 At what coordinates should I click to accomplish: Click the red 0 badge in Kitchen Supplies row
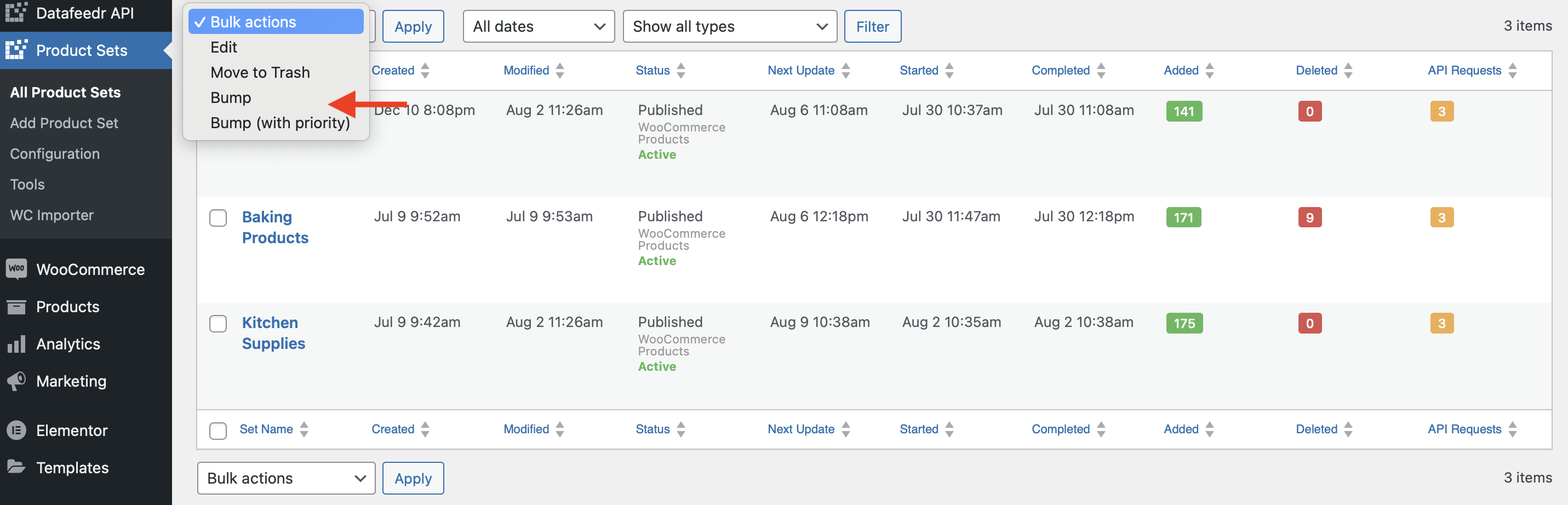1309,323
